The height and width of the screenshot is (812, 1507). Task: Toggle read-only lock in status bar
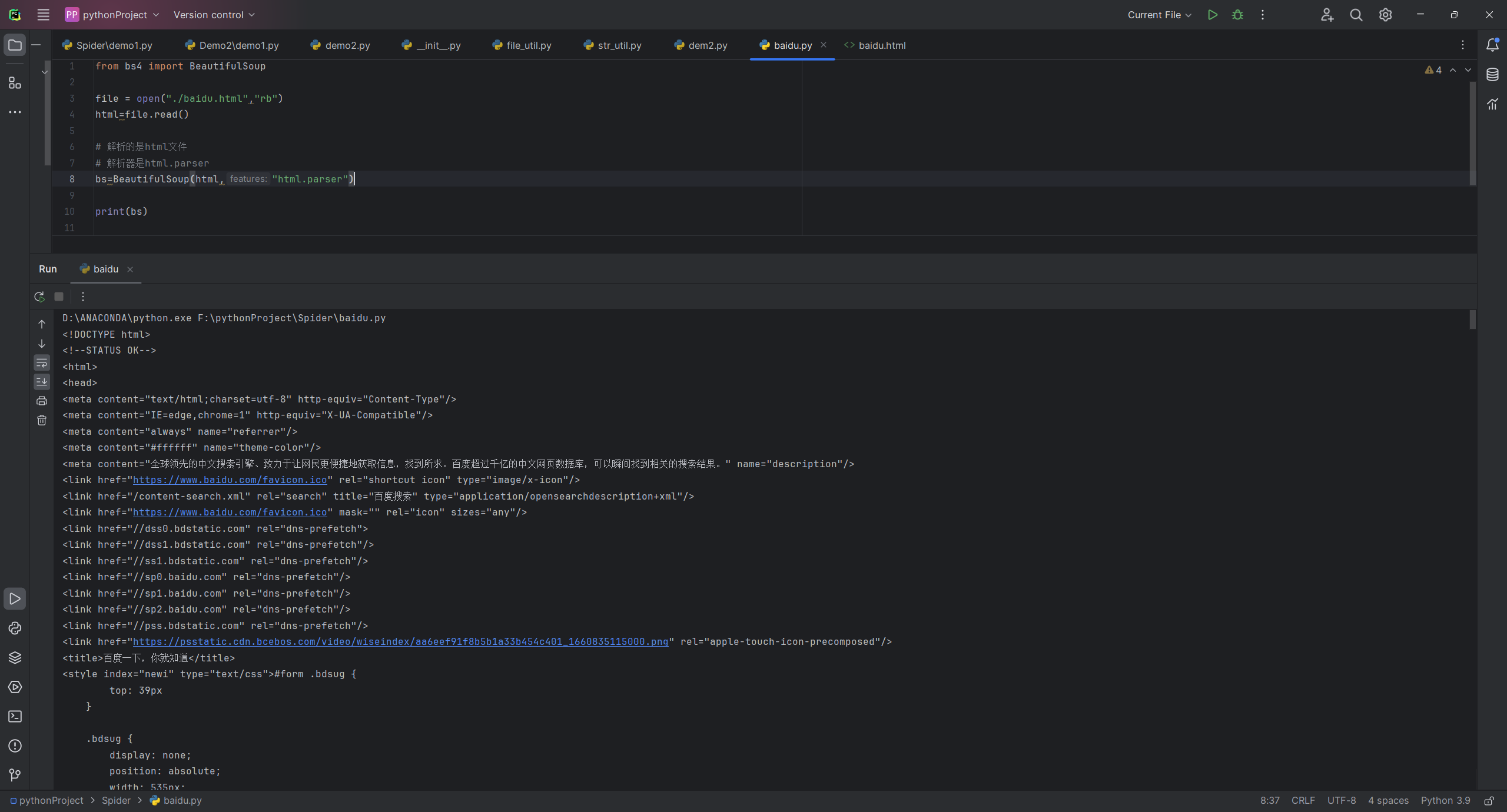[1489, 801]
